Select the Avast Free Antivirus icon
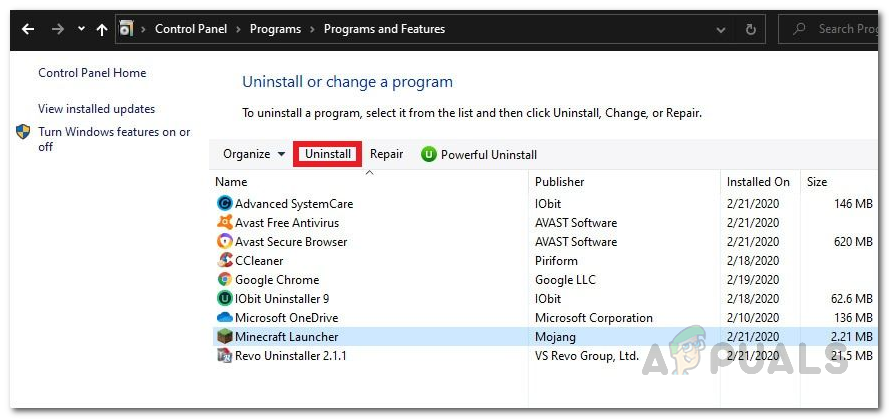The width and height of the screenshot is (889, 419). tap(224, 223)
